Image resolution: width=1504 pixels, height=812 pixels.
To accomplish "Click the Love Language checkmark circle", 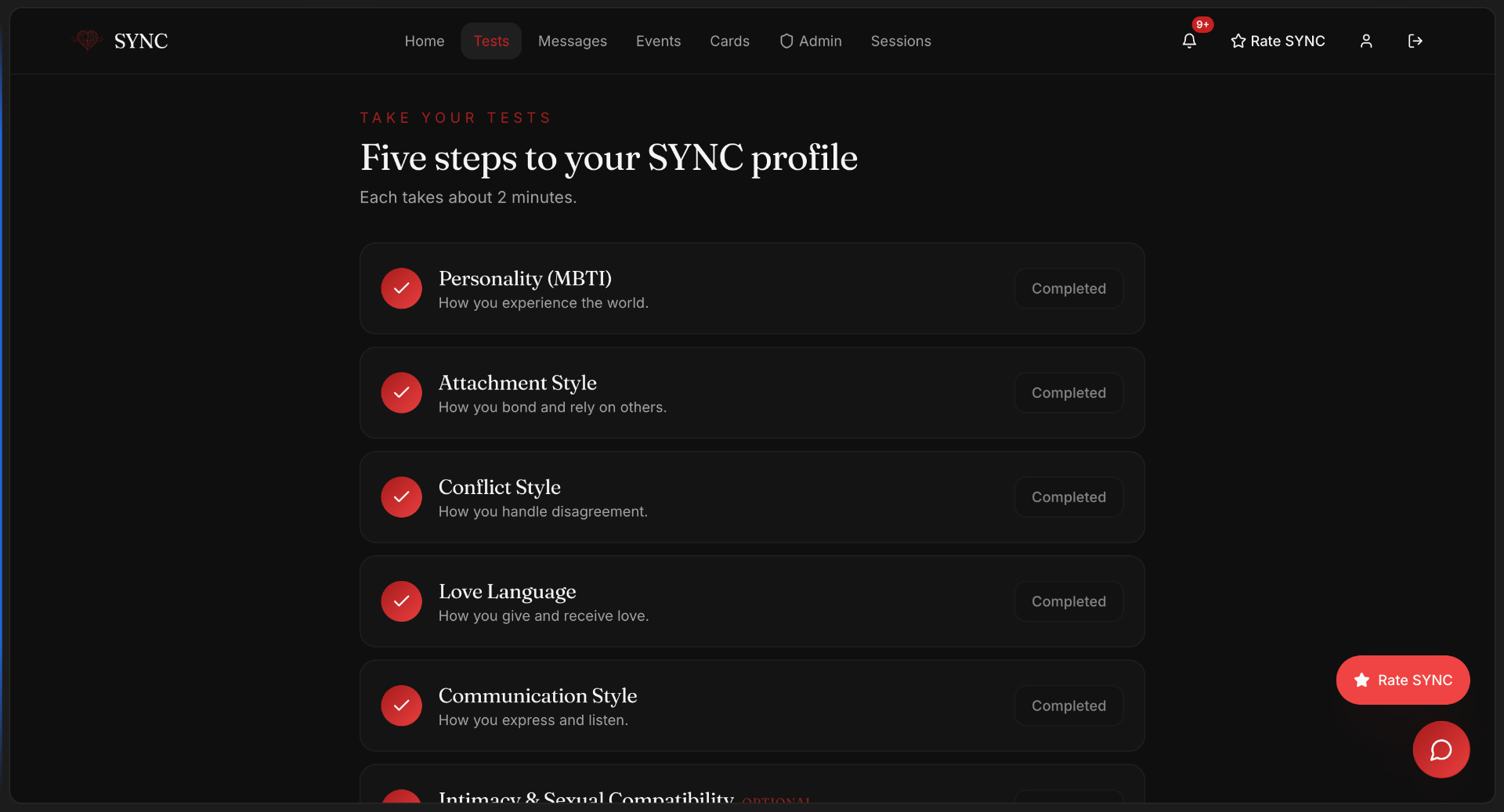I will pyautogui.click(x=402, y=601).
